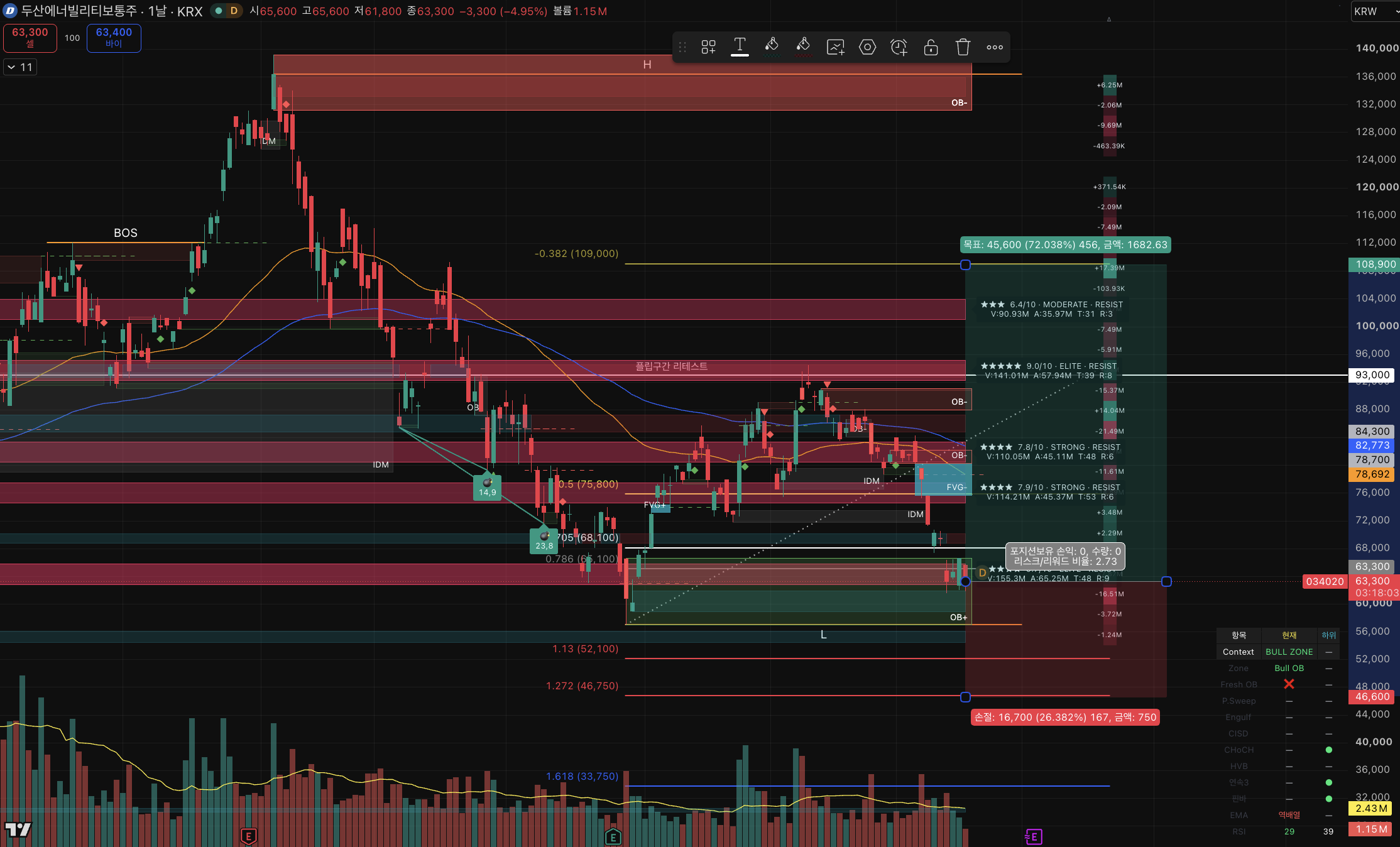Click the order quantity 100 field
This screenshot has height=847, width=1400.
point(72,38)
